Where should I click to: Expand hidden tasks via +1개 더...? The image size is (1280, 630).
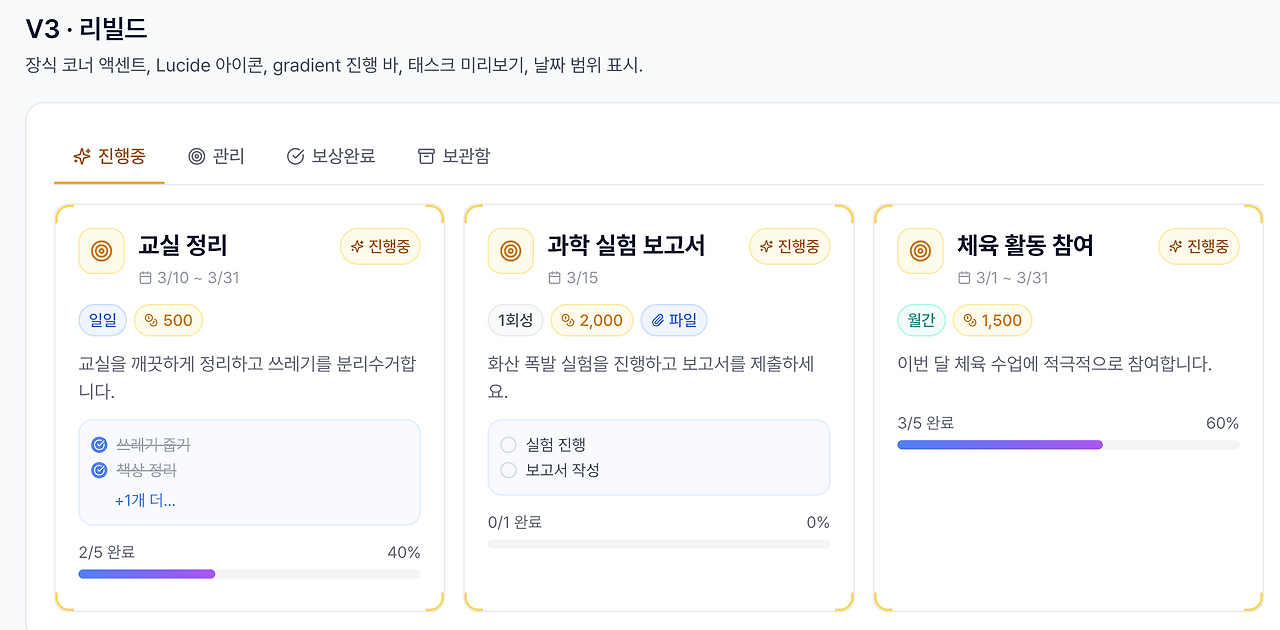pyautogui.click(x=145, y=500)
